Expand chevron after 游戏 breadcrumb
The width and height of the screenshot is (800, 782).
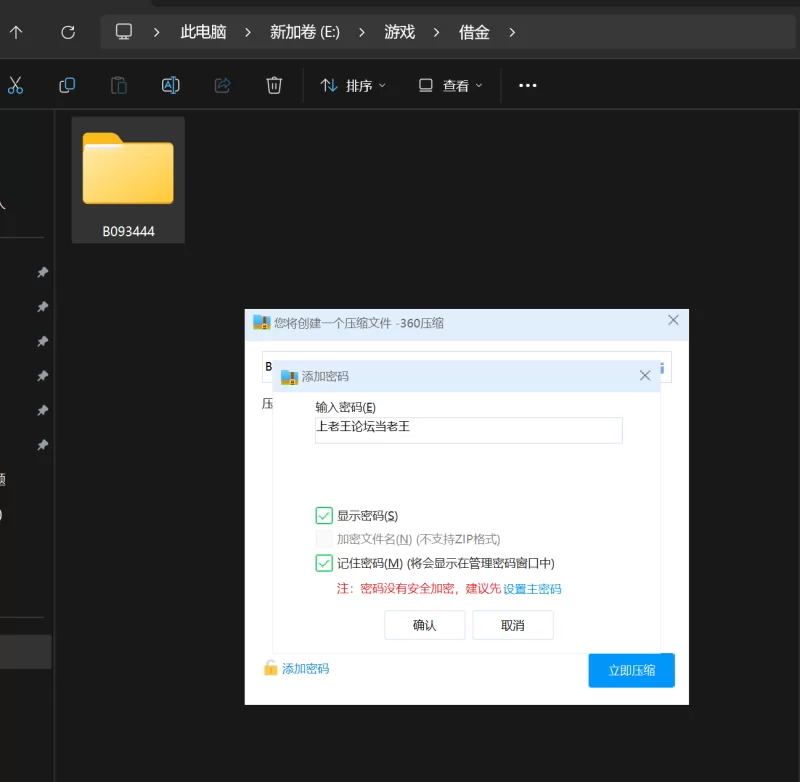click(436, 33)
